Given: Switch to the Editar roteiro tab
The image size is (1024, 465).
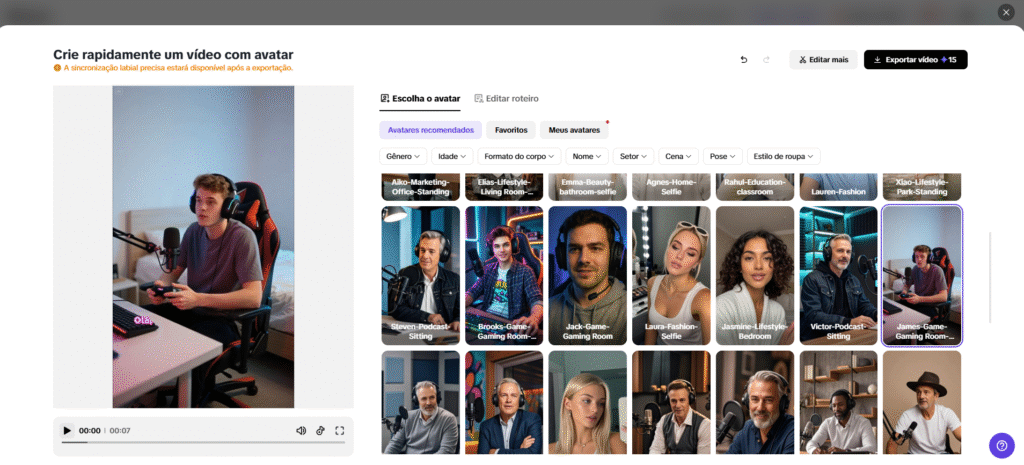Looking at the screenshot, I should [x=507, y=99].
